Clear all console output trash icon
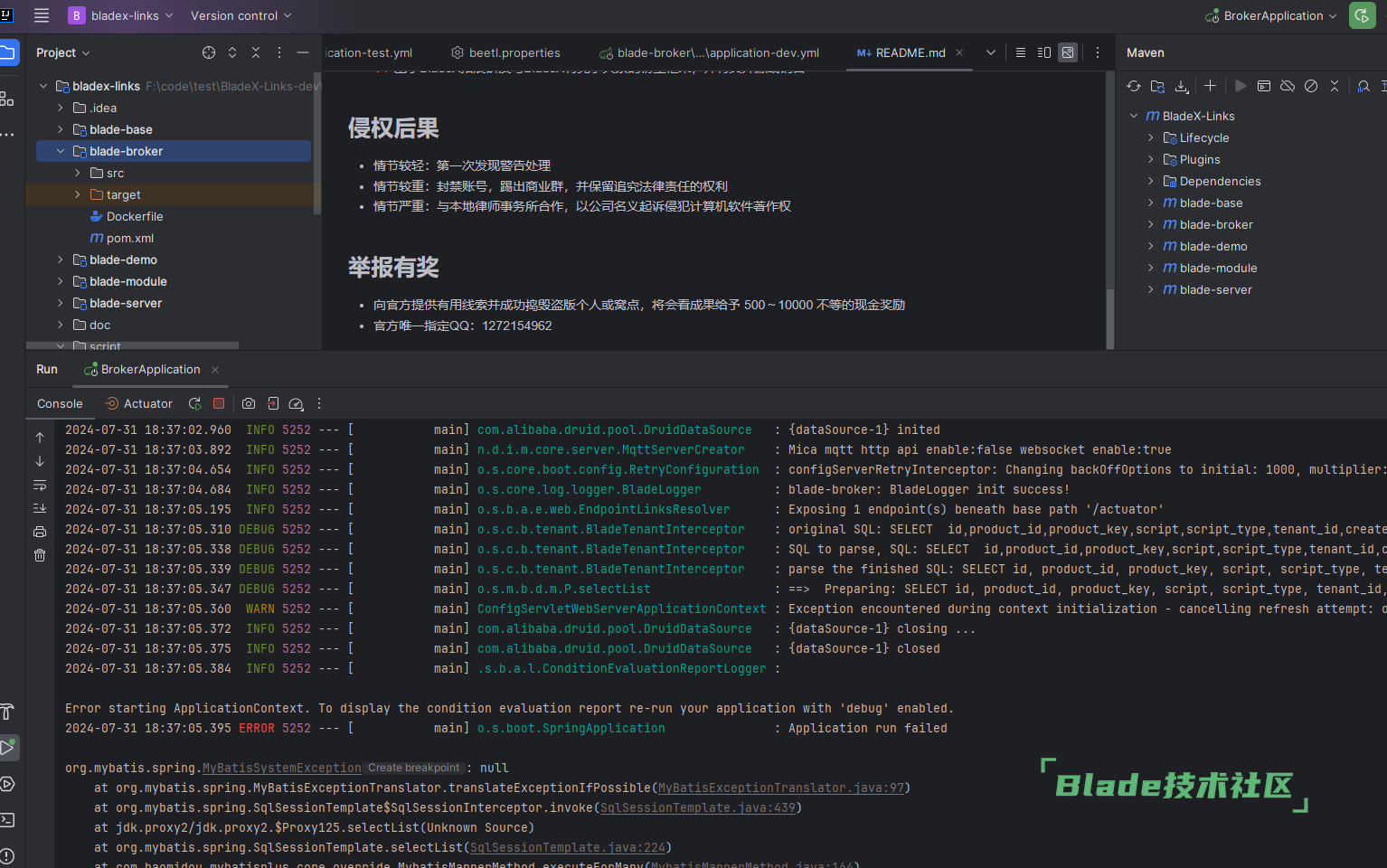The height and width of the screenshot is (868, 1387). click(x=40, y=555)
